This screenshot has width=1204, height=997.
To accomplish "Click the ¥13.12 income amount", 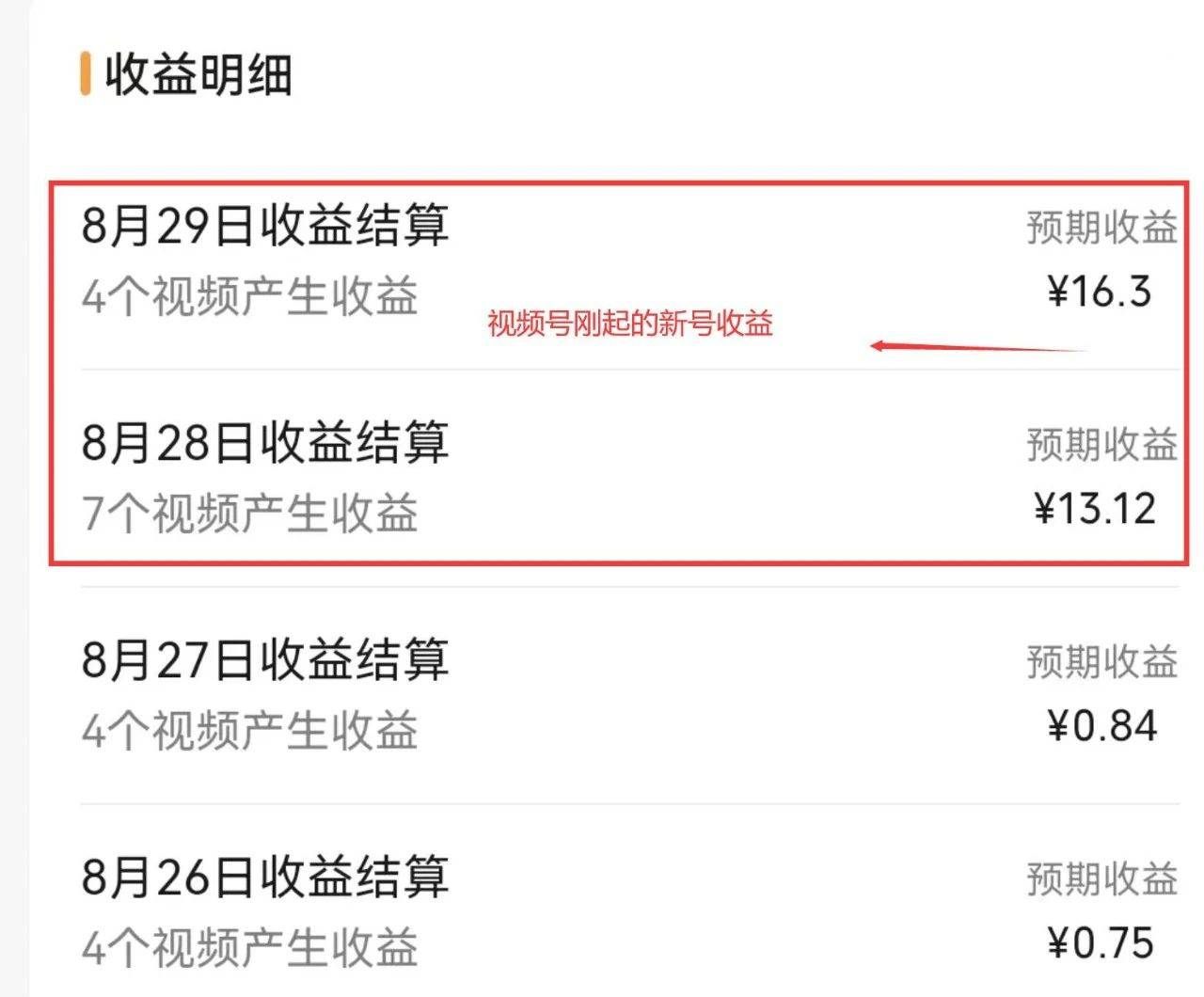I will tap(1097, 506).
